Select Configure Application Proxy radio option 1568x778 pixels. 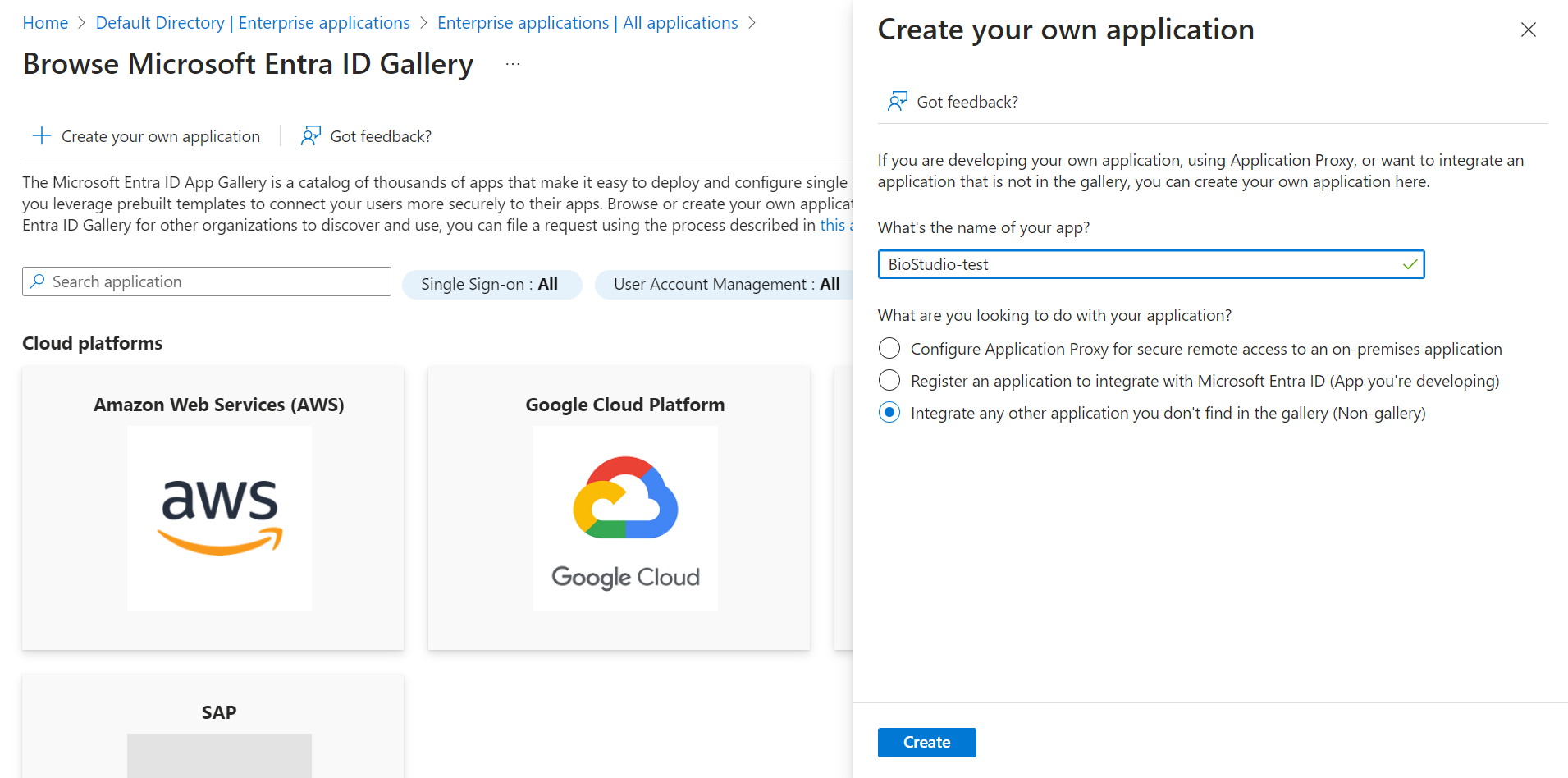pyautogui.click(x=889, y=349)
